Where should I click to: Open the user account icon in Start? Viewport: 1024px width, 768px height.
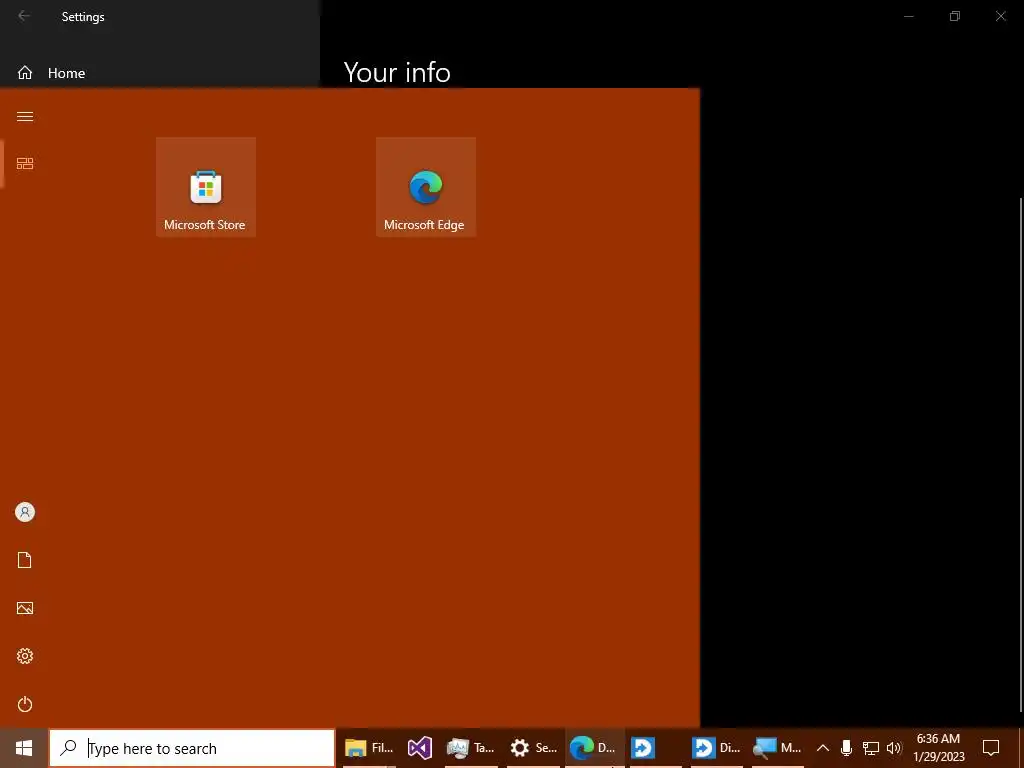(25, 512)
